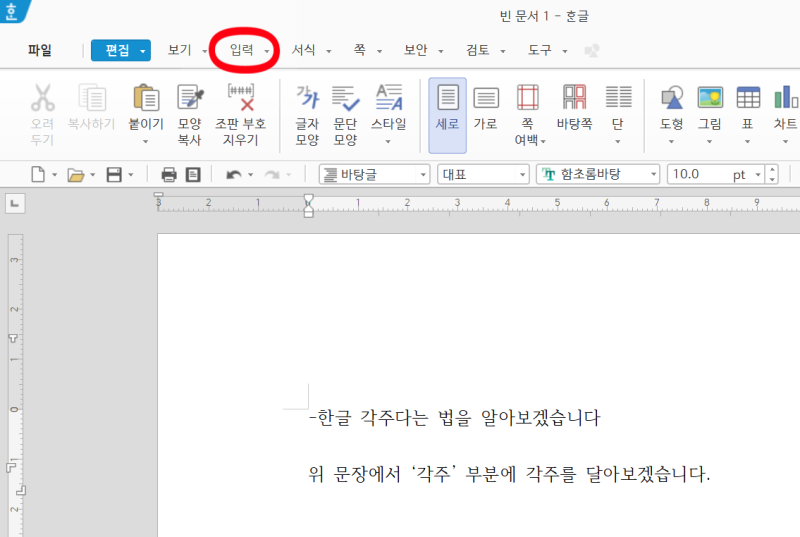Click the redo arrow icon
Screen dimensions: 800x537
coord(272,175)
